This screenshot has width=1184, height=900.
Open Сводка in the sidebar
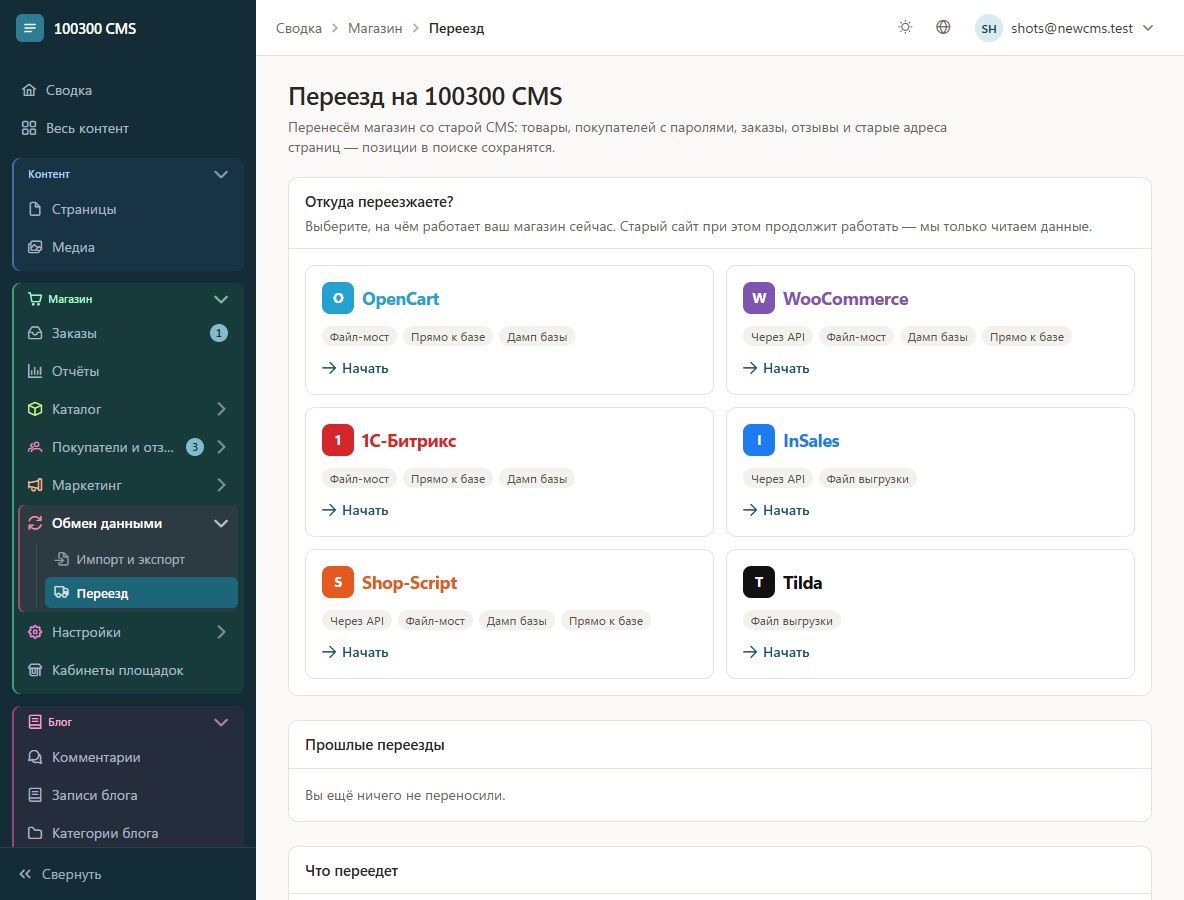click(128, 90)
